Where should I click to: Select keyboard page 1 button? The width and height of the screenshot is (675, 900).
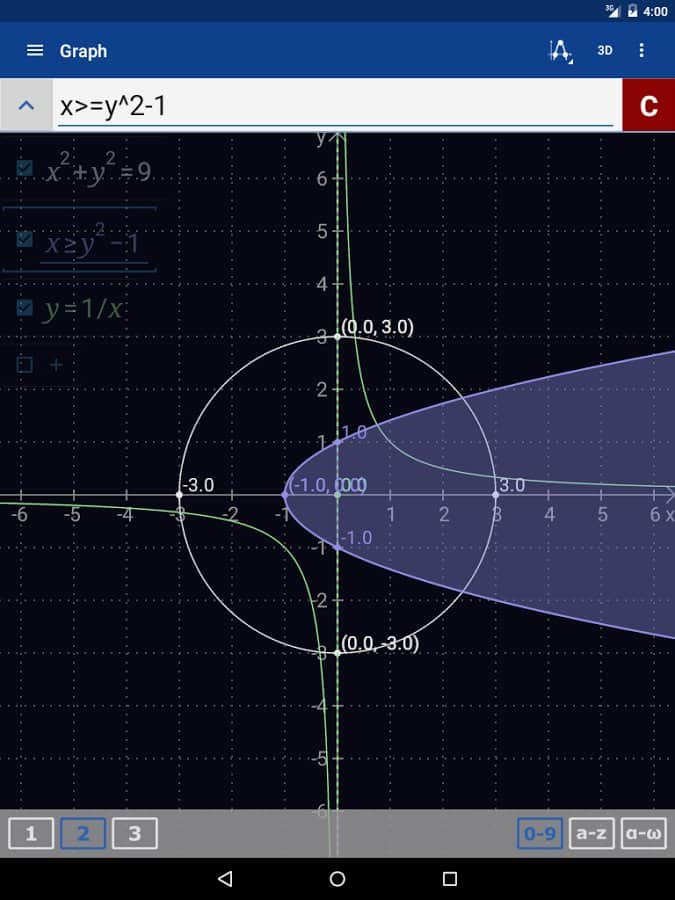pyautogui.click(x=31, y=833)
